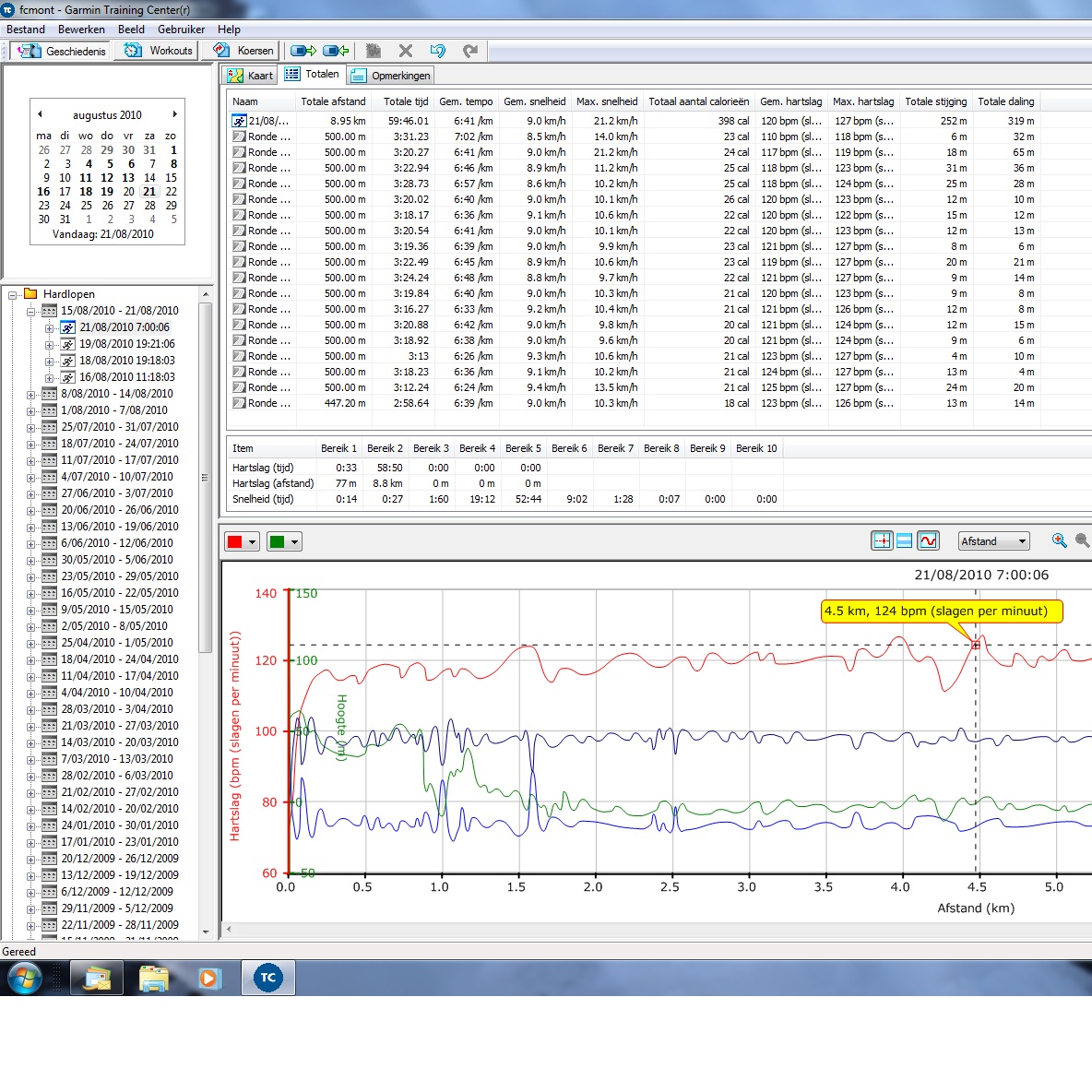Select activity icon for 16/08/2010 11:18:03
The height and width of the screenshot is (1092, 1092).
pyautogui.click(x=67, y=377)
